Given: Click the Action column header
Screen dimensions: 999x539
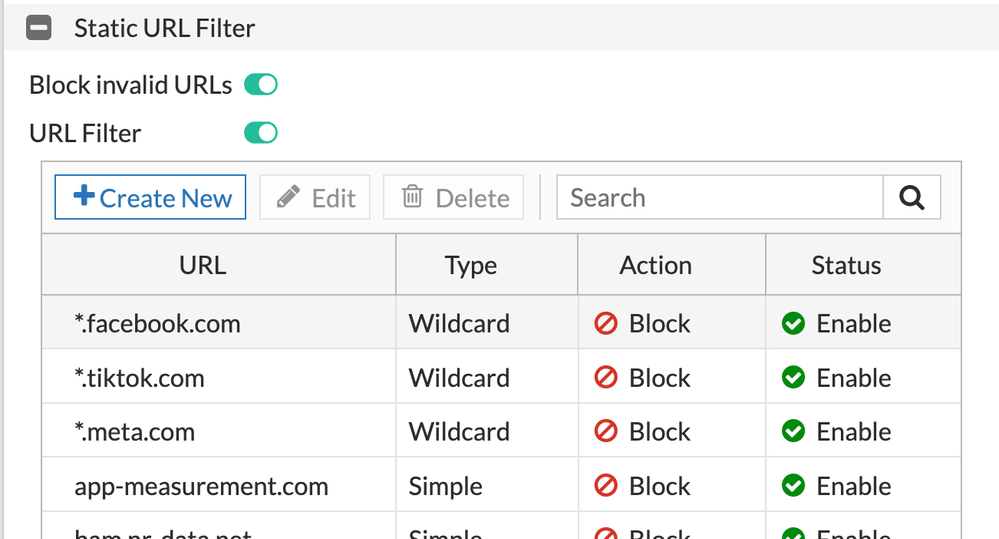Looking at the screenshot, I should 655,265.
